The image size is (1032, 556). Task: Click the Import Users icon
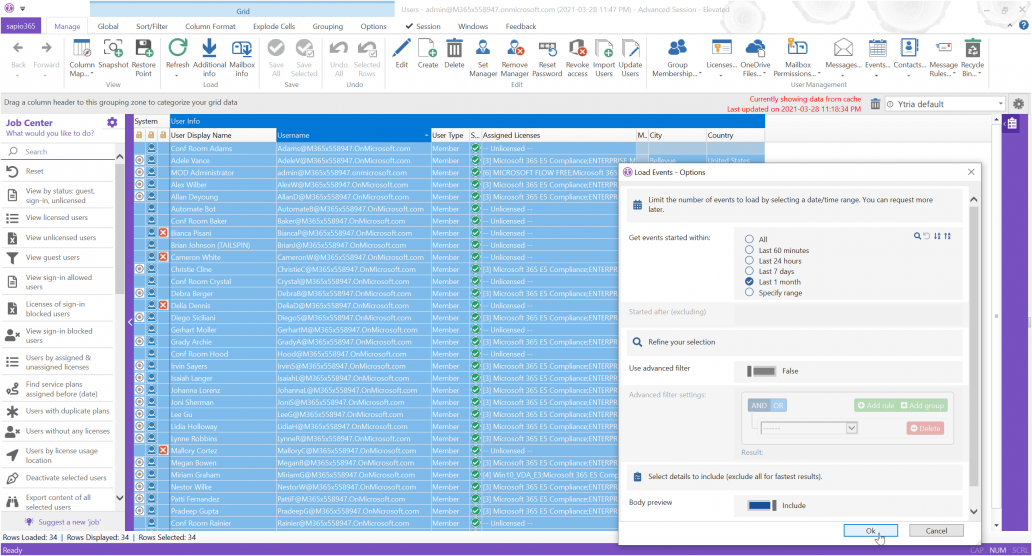pos(604,49)
